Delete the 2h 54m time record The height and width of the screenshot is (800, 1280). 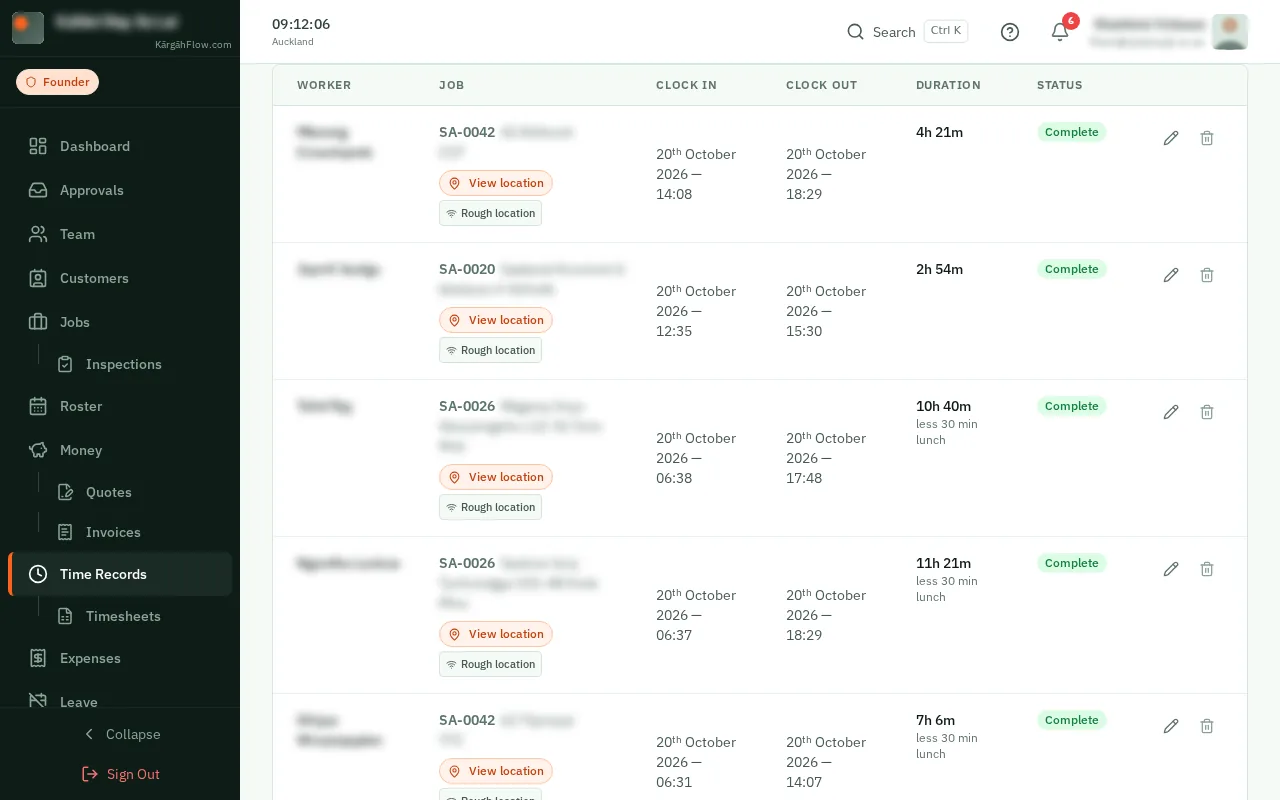coord(1207,275)
